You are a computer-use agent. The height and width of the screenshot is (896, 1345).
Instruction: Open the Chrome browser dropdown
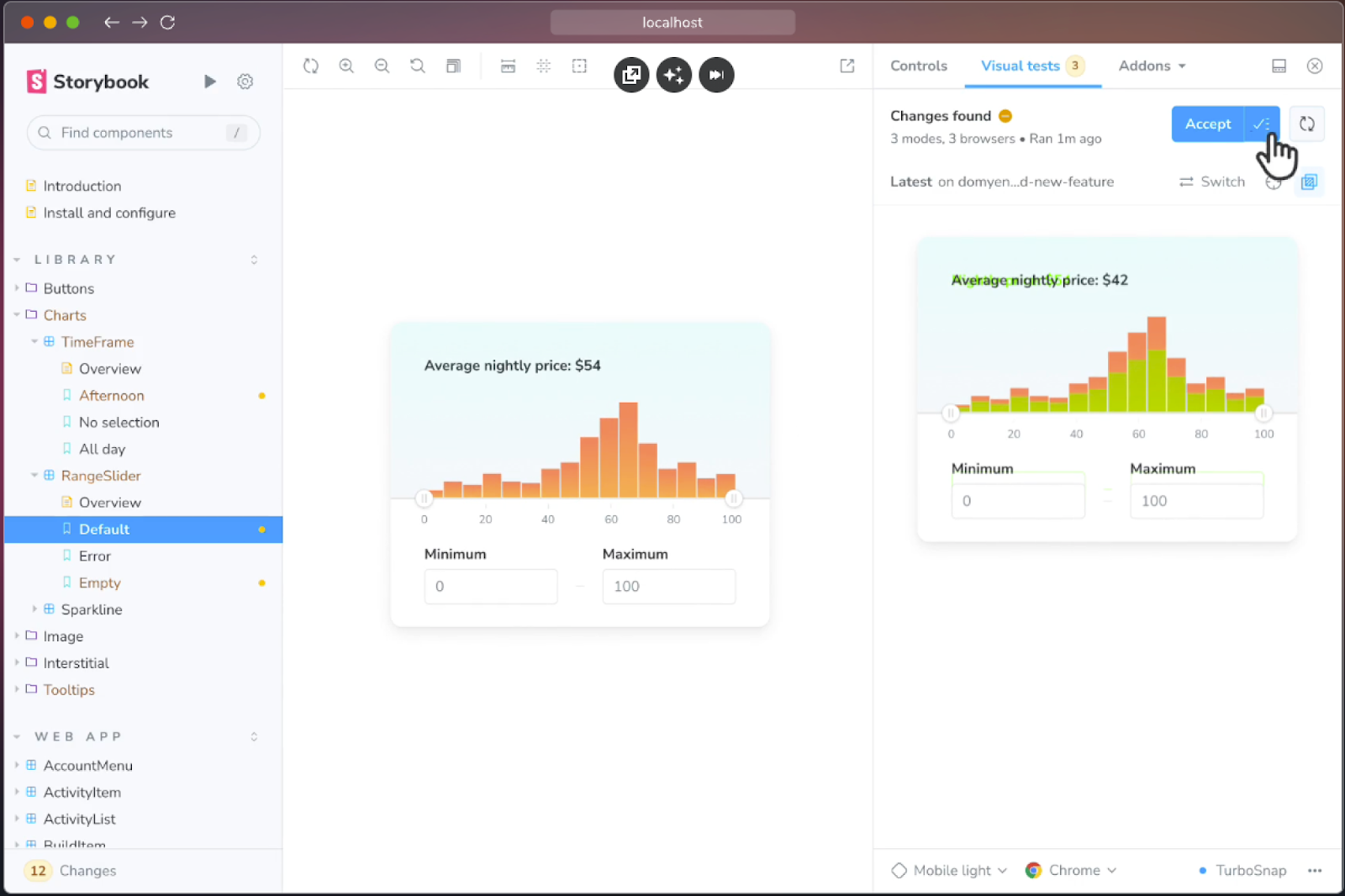(1071, 871)
